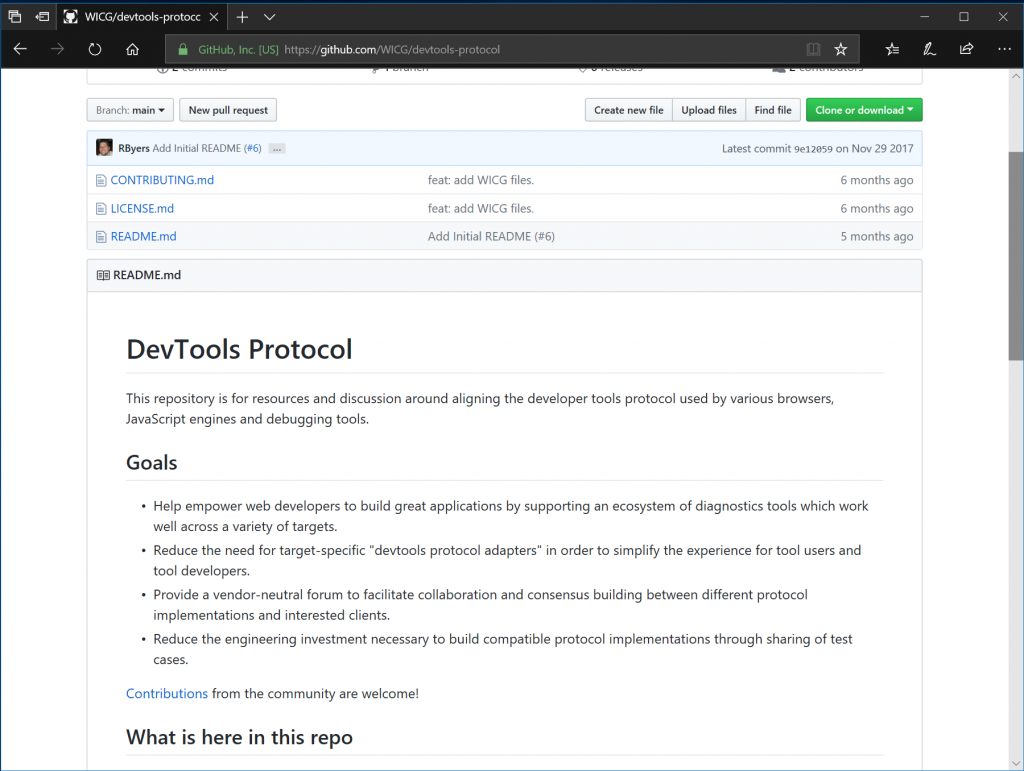Show tab previews chevron
Image resolution: width=1024 pixels, height=771 pixels.
pos(270,17)
